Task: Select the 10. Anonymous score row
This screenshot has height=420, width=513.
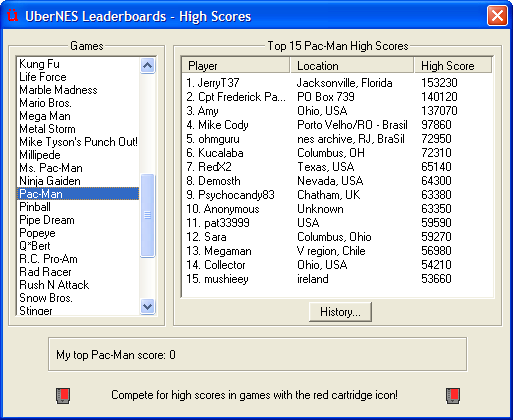Action: click(x=337, y=209)
